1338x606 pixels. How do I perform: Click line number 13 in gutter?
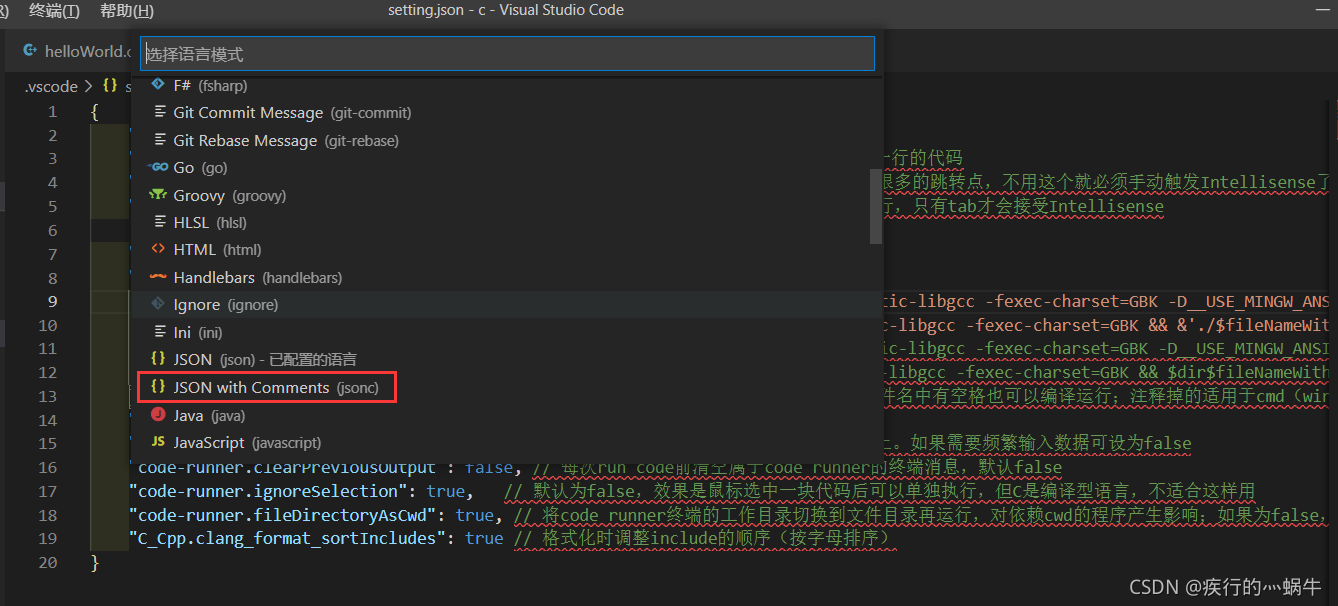(47, 396)
